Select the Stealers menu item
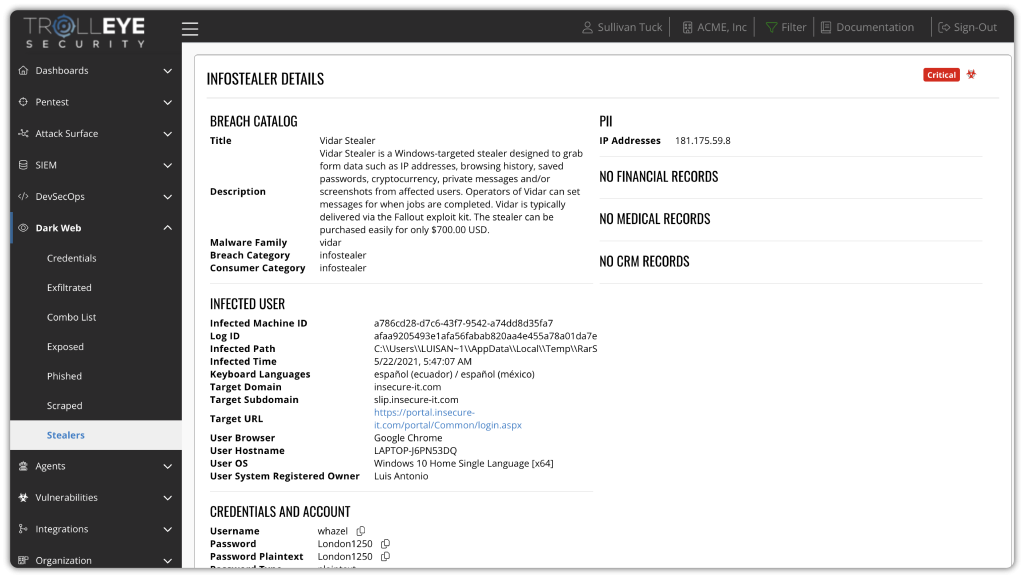Viewport: 1024px width, 578px height. (x=66, y=435)
